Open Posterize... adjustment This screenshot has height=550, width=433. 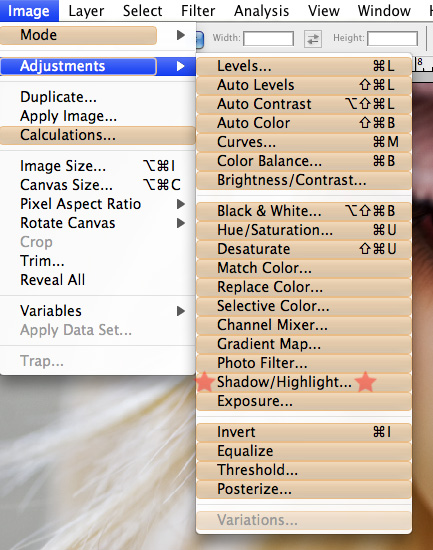point(304,489)
